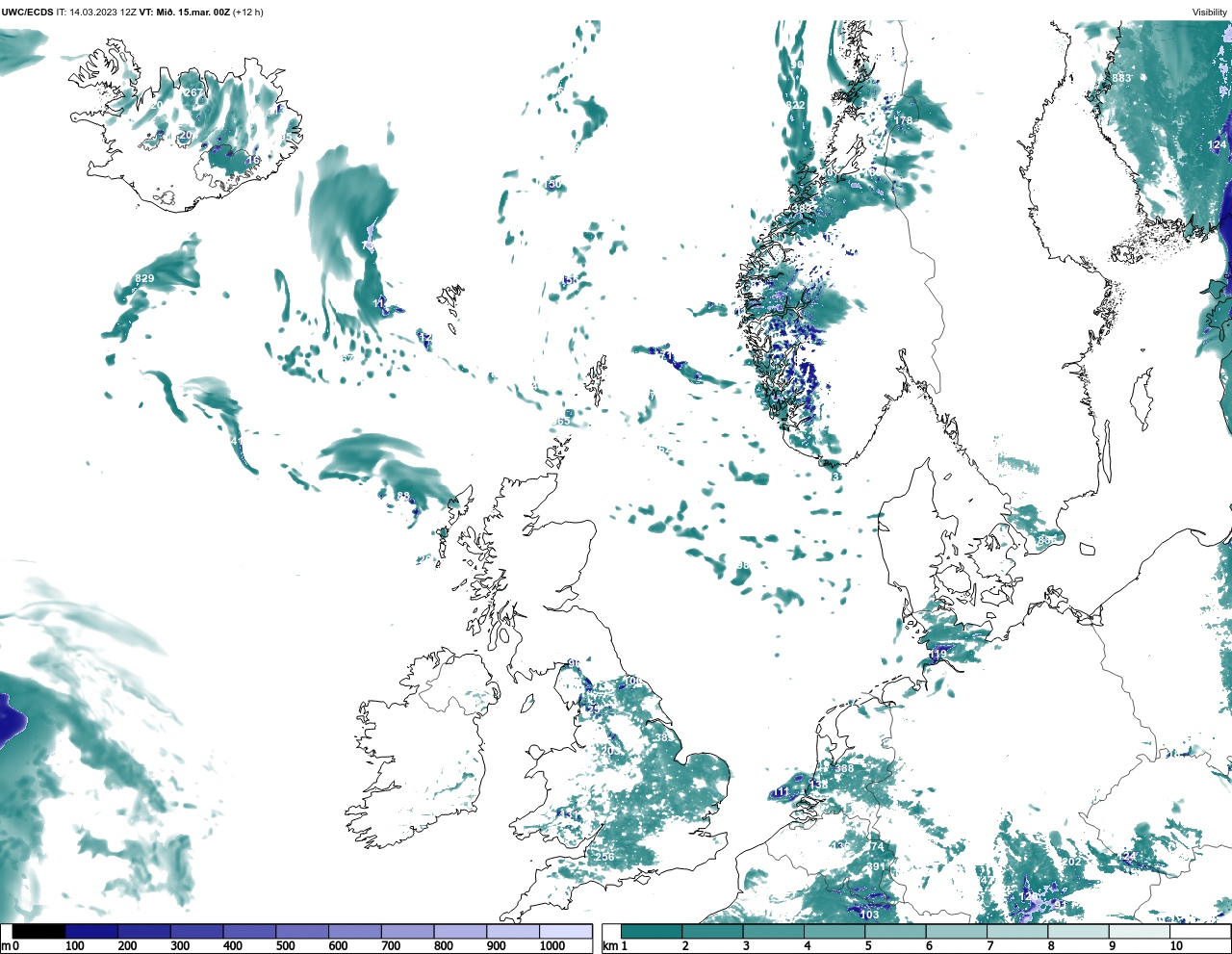Click the 'Visibility' title at top right
Viewport: 1232px width, 954px height.
[x=1209, y=13]
